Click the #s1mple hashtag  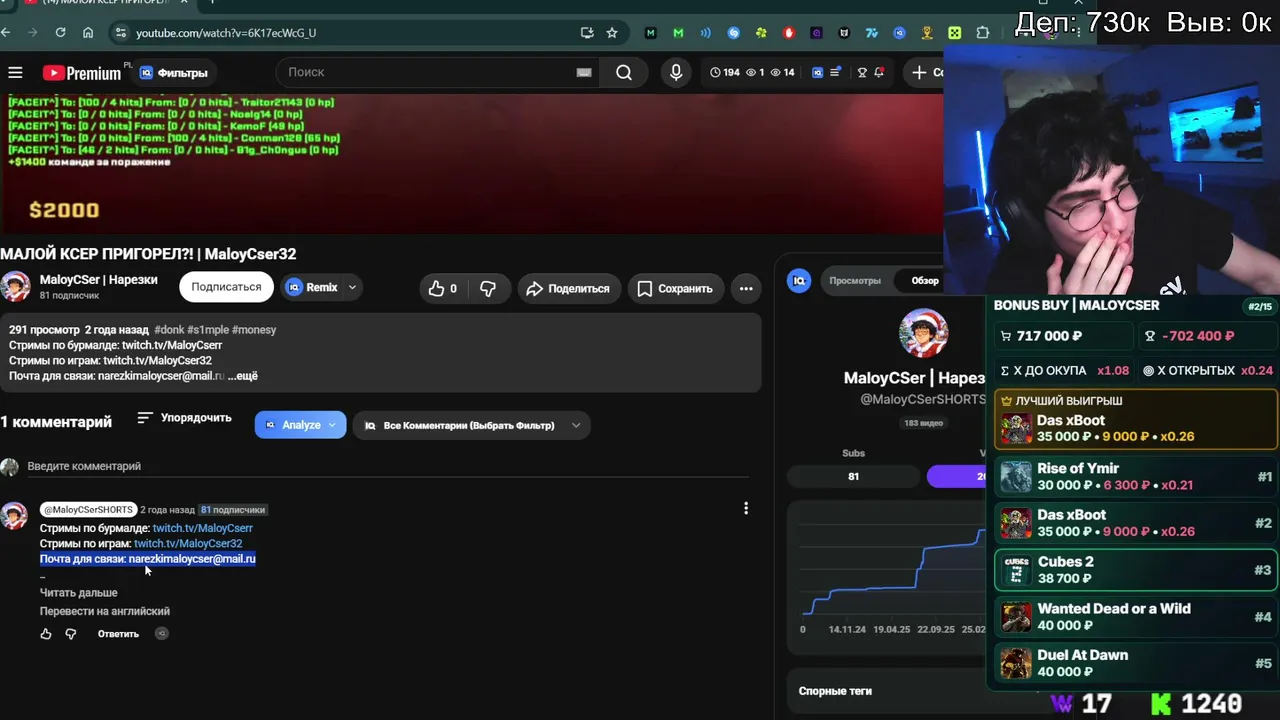click(x=207, y=329)
